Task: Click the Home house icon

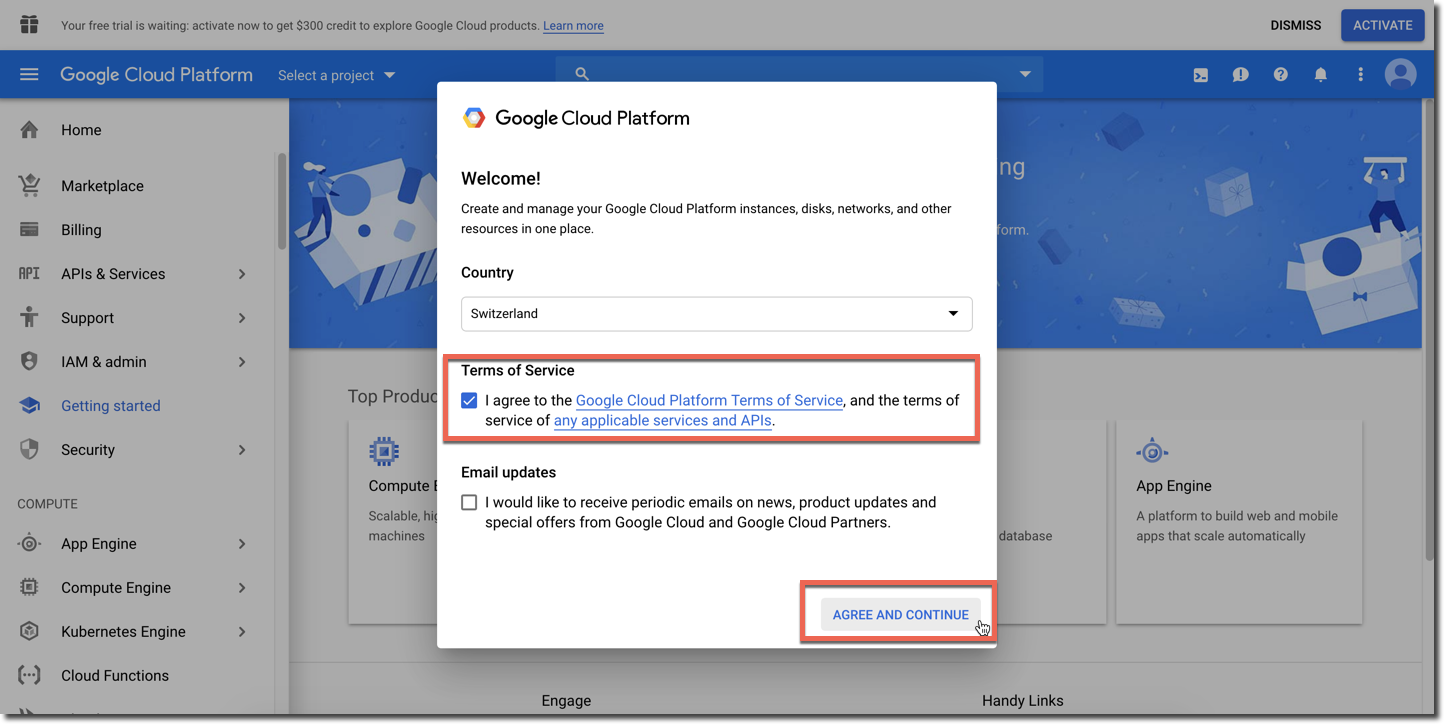Action: 29,130
